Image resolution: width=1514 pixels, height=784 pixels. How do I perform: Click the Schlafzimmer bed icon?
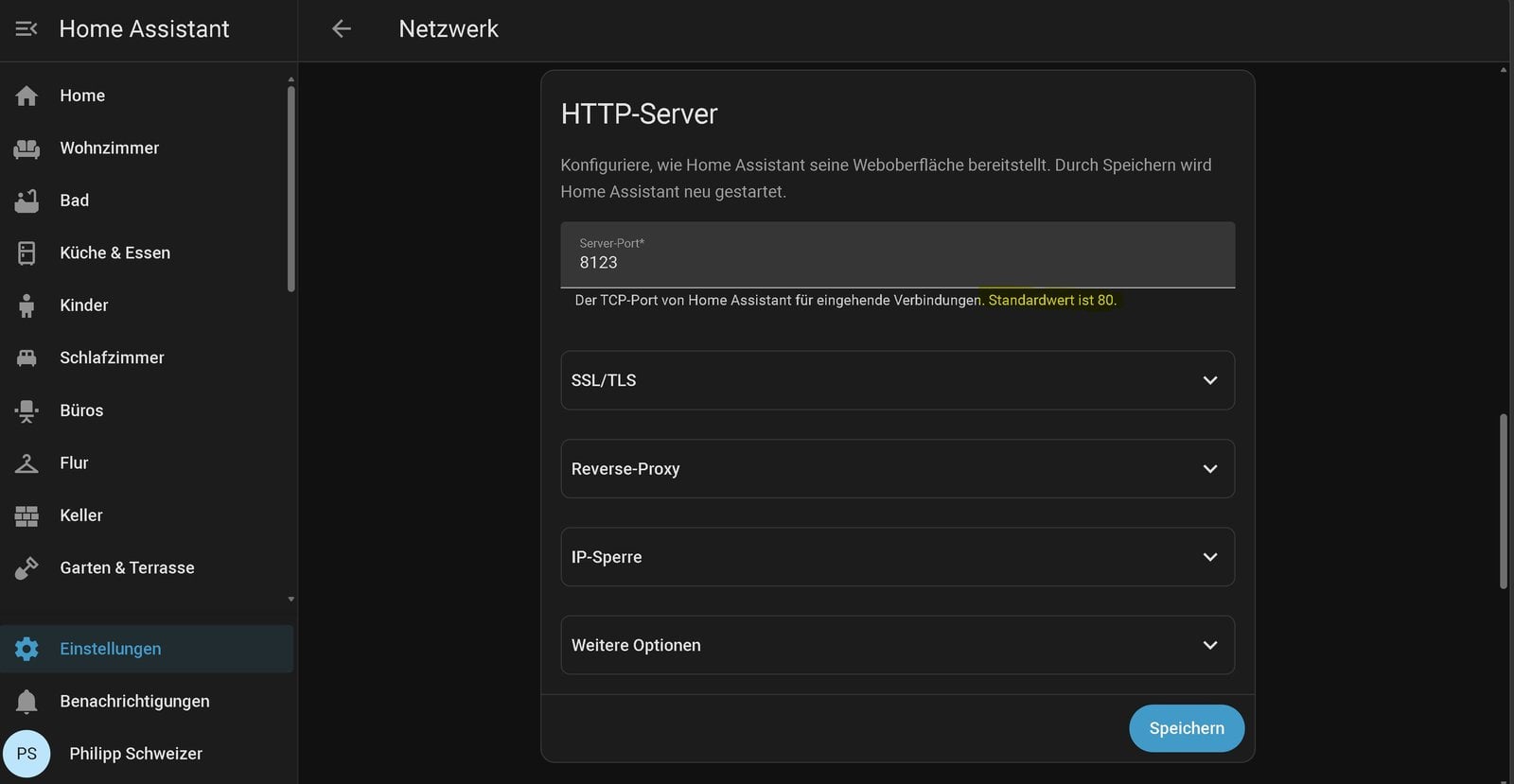pyautogui.click(x=26, y=358)
